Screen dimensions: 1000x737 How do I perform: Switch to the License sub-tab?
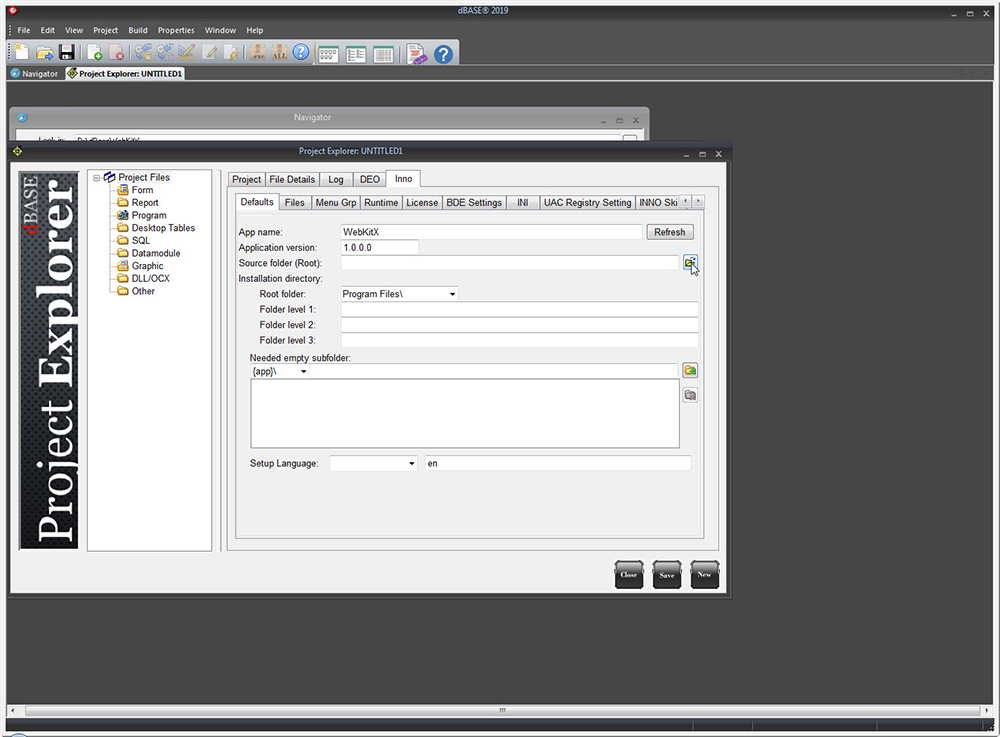tap(422, 203)
